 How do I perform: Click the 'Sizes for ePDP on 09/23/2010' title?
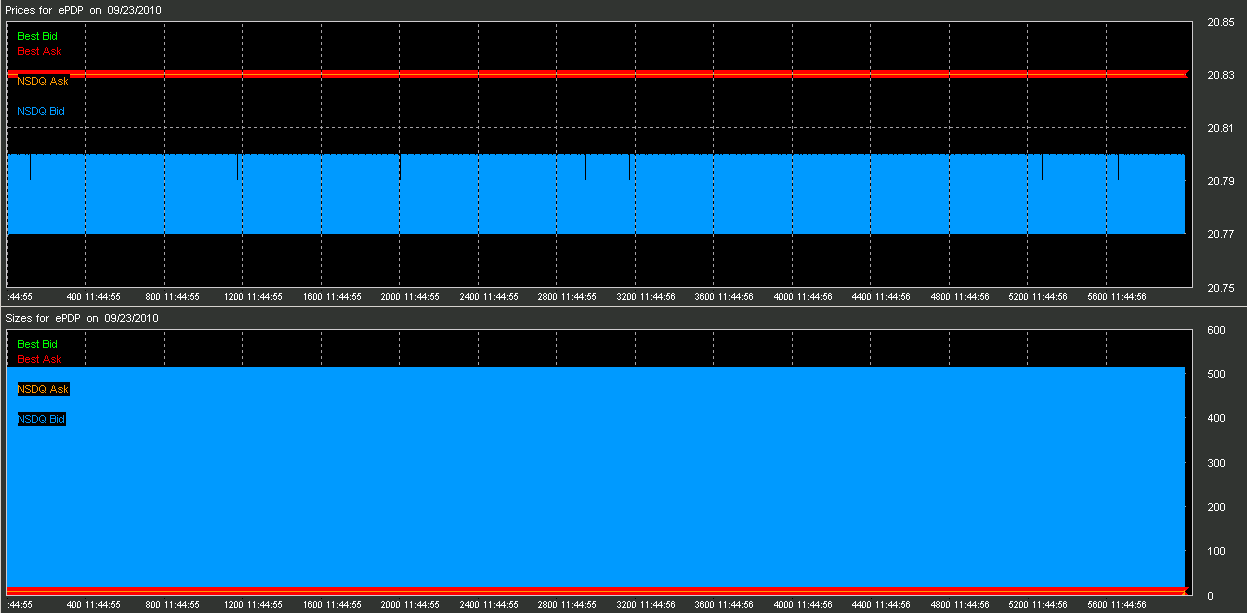click(82, 318)
